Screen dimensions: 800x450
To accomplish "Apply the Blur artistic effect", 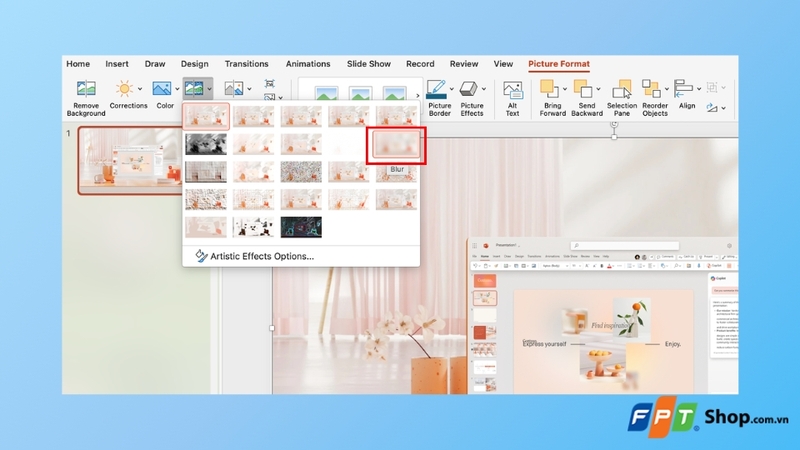I will tap(396, 144).
